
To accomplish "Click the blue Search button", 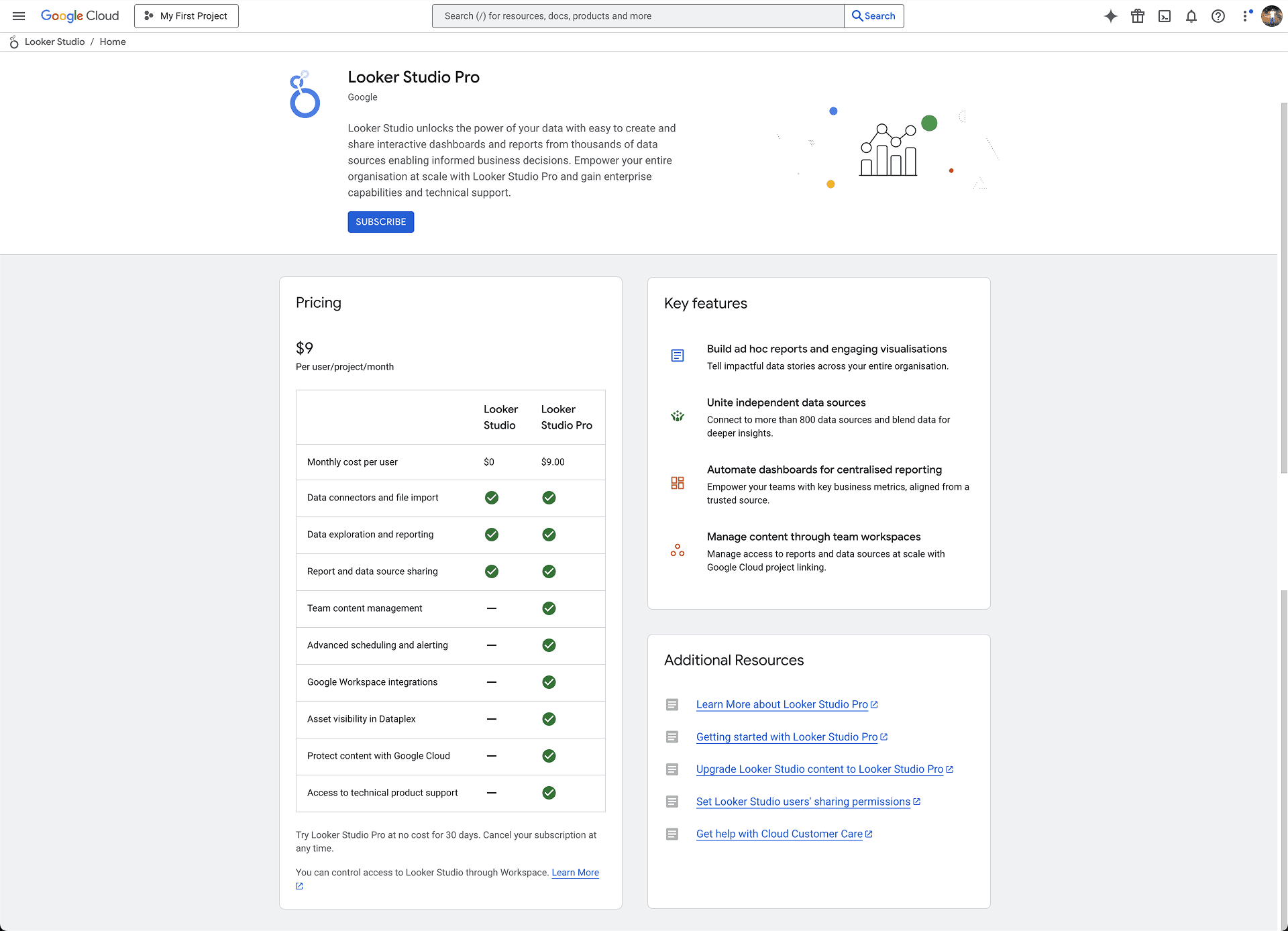I will coord(873,16).
